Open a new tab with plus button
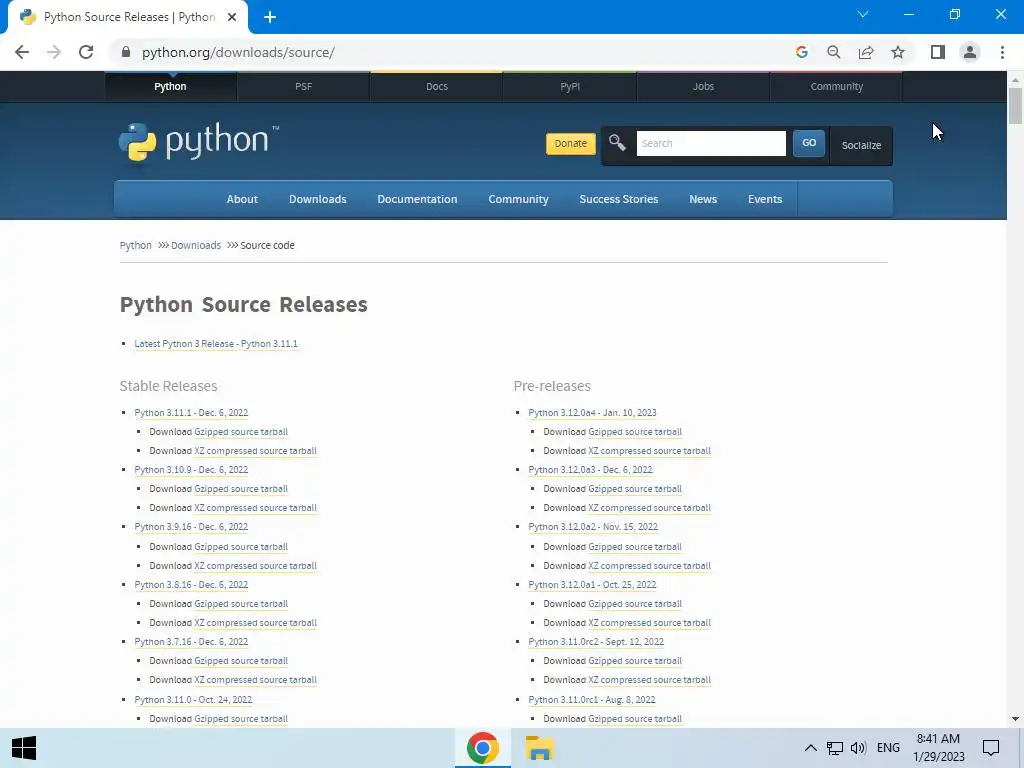This screenshot has width=1024, height=768. 270,17
